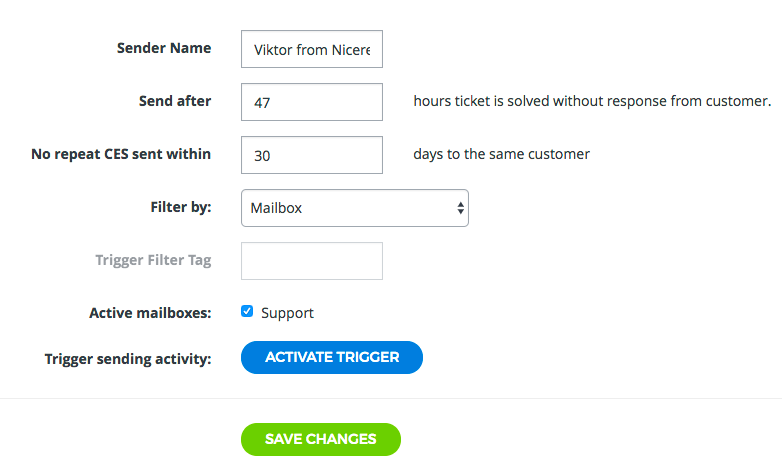Click the greyed Trigger Filter Tag label

click(x=153, y=260)
